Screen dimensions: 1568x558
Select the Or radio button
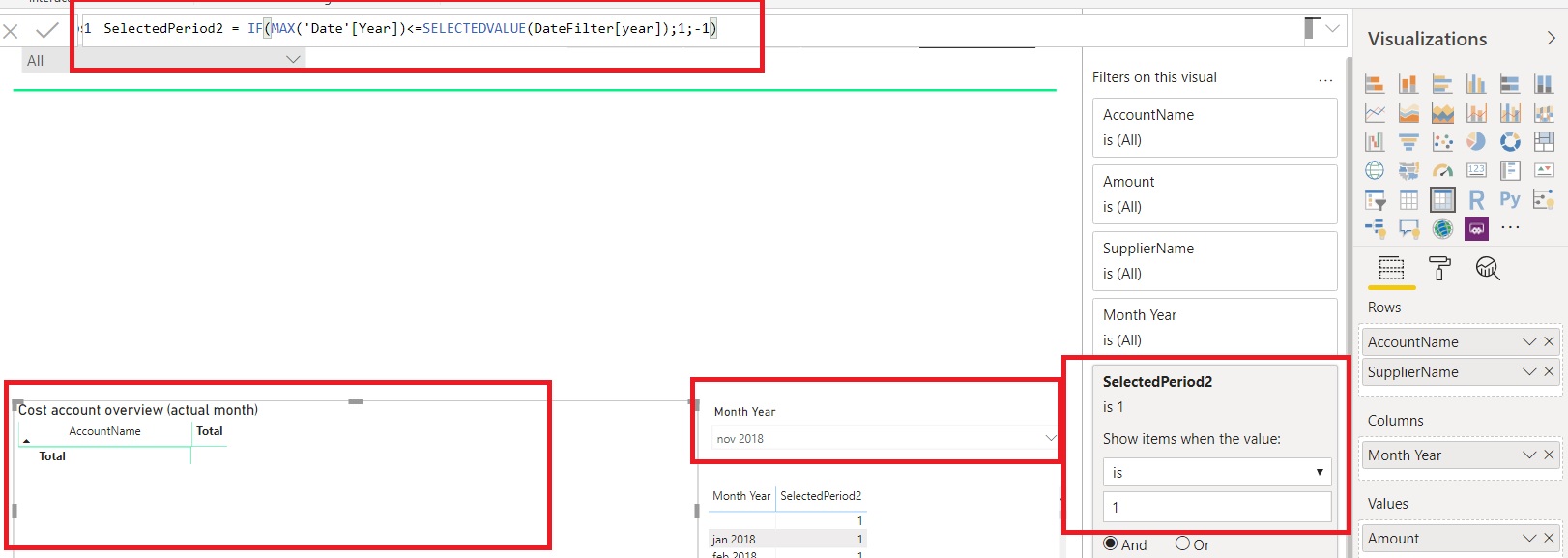tap(1182, 543)
